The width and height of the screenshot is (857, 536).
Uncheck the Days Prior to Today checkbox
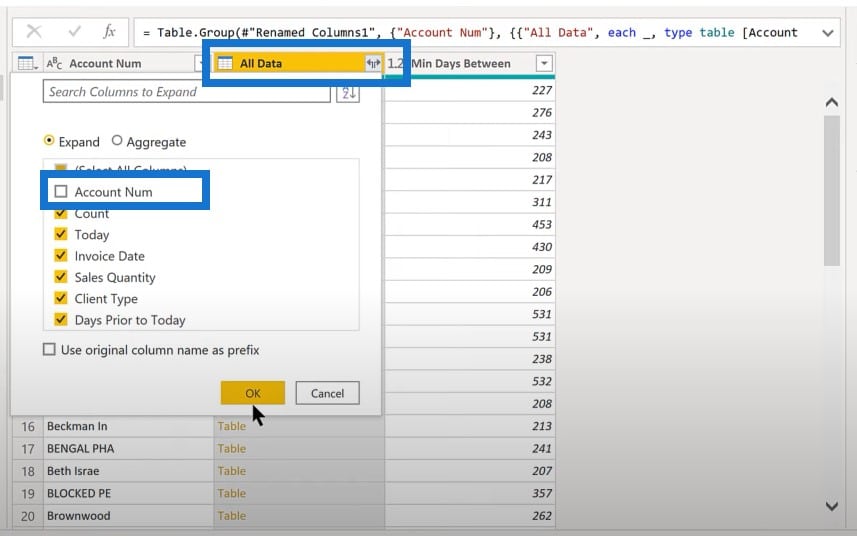coord(61,320)
